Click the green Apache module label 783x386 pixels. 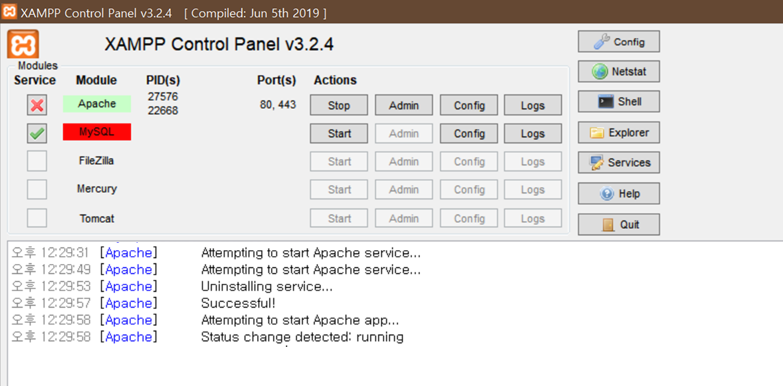pyautogui.click(x=97, y=104)
